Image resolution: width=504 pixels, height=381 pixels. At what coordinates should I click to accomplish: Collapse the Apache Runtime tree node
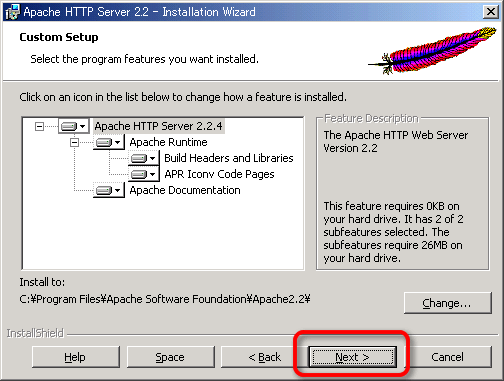(74, 142)
